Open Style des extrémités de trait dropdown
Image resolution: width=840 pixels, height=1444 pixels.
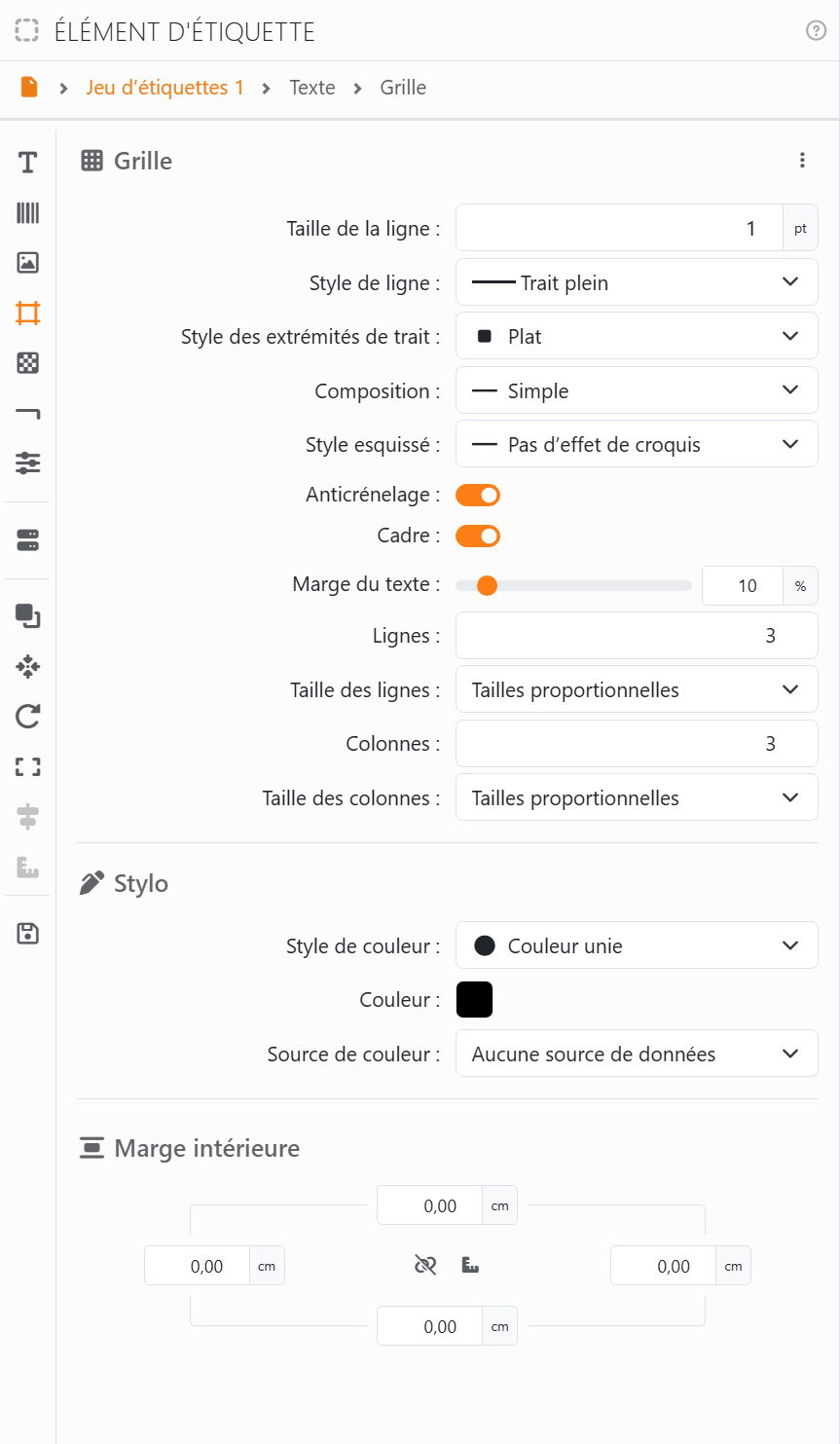(637, 336)
